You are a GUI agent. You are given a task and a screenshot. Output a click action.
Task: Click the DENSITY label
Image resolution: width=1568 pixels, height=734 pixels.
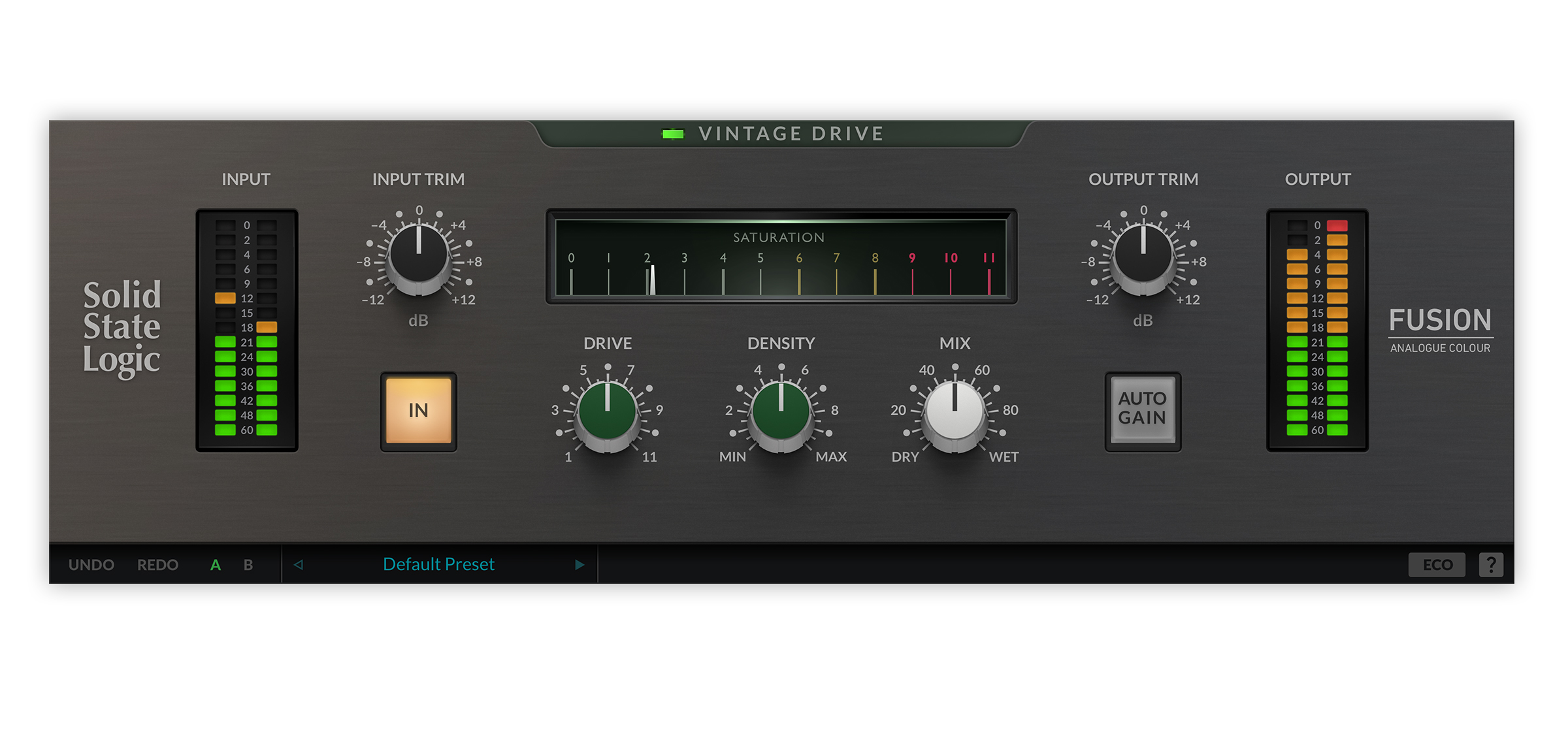[781, 343]
